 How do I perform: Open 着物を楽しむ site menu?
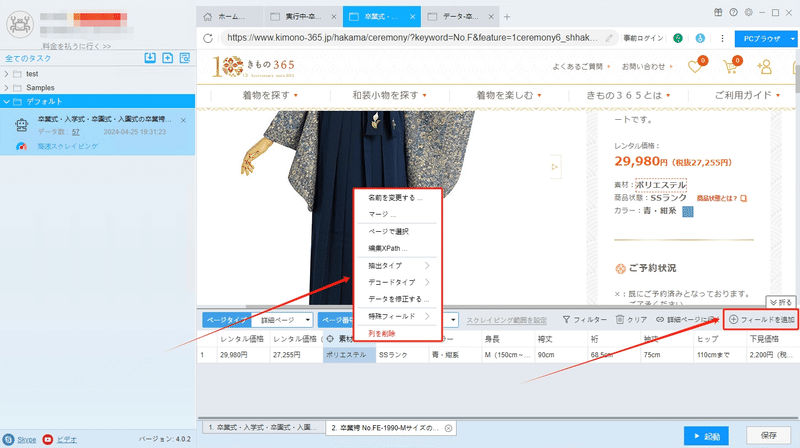tap(509, 95)
